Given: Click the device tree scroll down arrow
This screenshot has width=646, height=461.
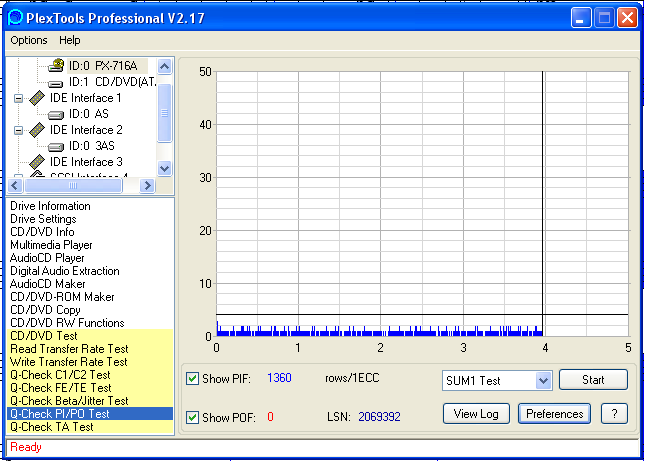Looking at the screenshot, I should [x=164, y=168].
